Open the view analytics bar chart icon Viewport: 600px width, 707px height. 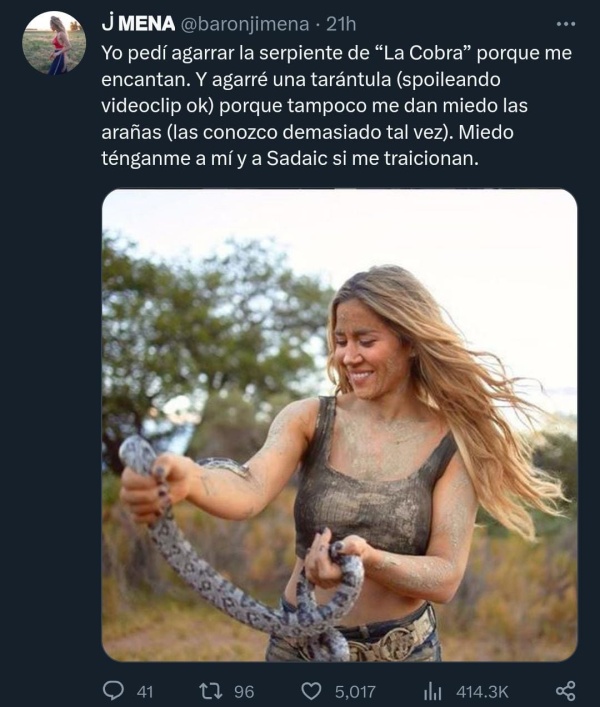[433, 691]
